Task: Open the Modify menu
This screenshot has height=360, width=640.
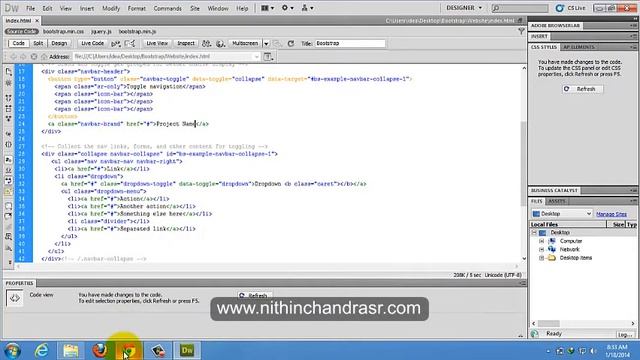Action: [x=111, y=8]
